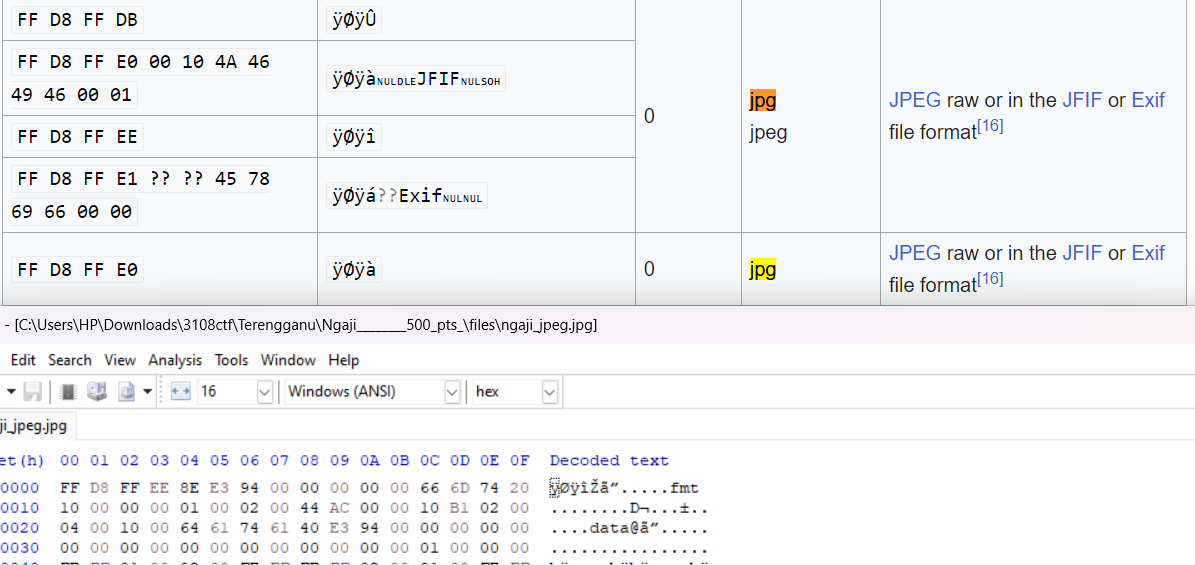The width and height of the screenshot is (1195, 565).
Task: Open the Search menu
Action: point(70,360)
